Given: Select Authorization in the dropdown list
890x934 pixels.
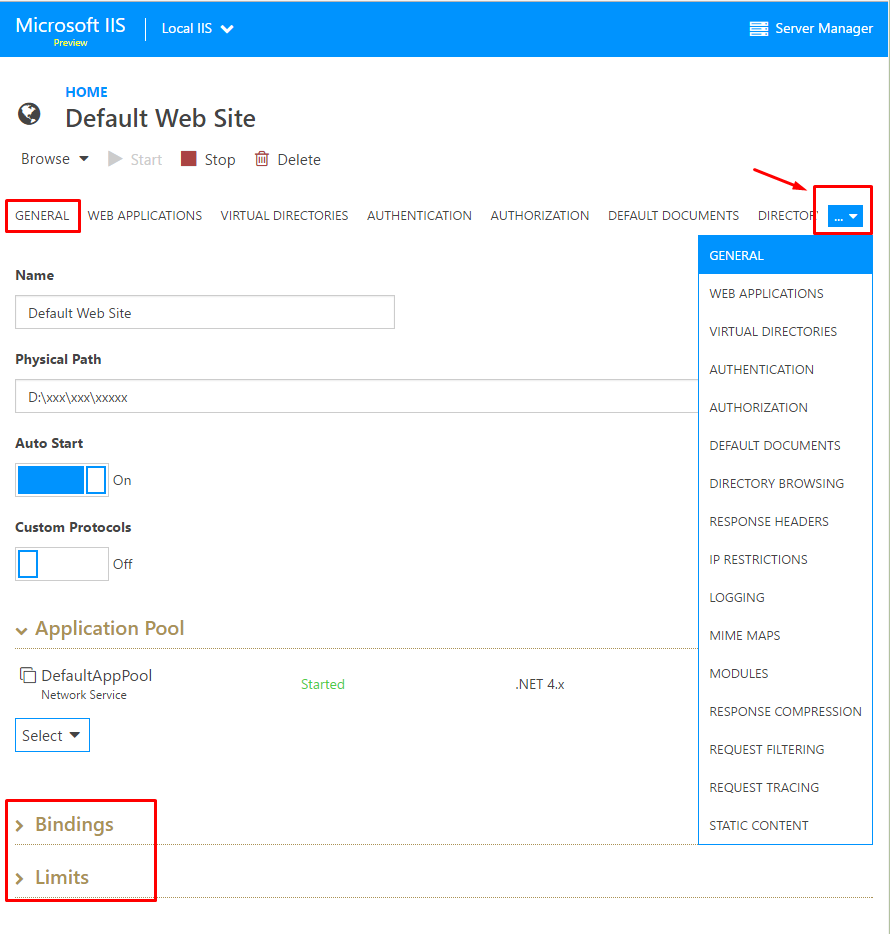Looking at the screenshot, I should (x=785, y=407).
